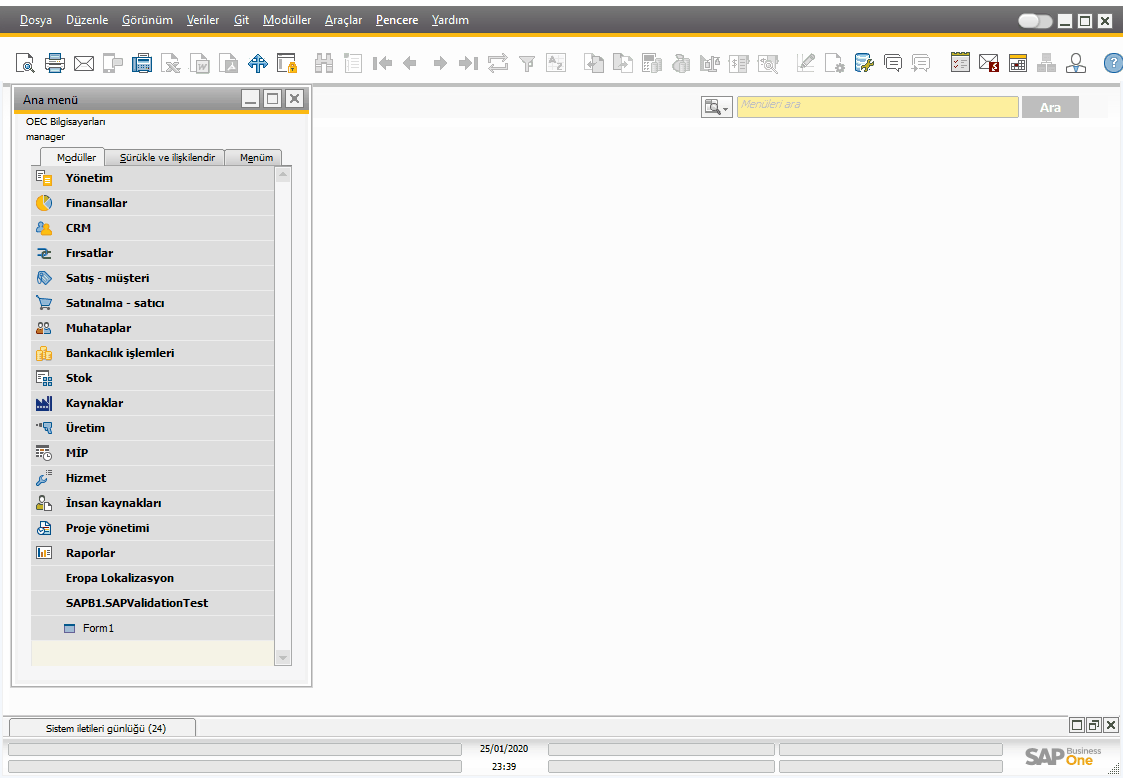This screenshot has width=1123, height=778.
Task: Open the query manager database icon
Action: 864,63
